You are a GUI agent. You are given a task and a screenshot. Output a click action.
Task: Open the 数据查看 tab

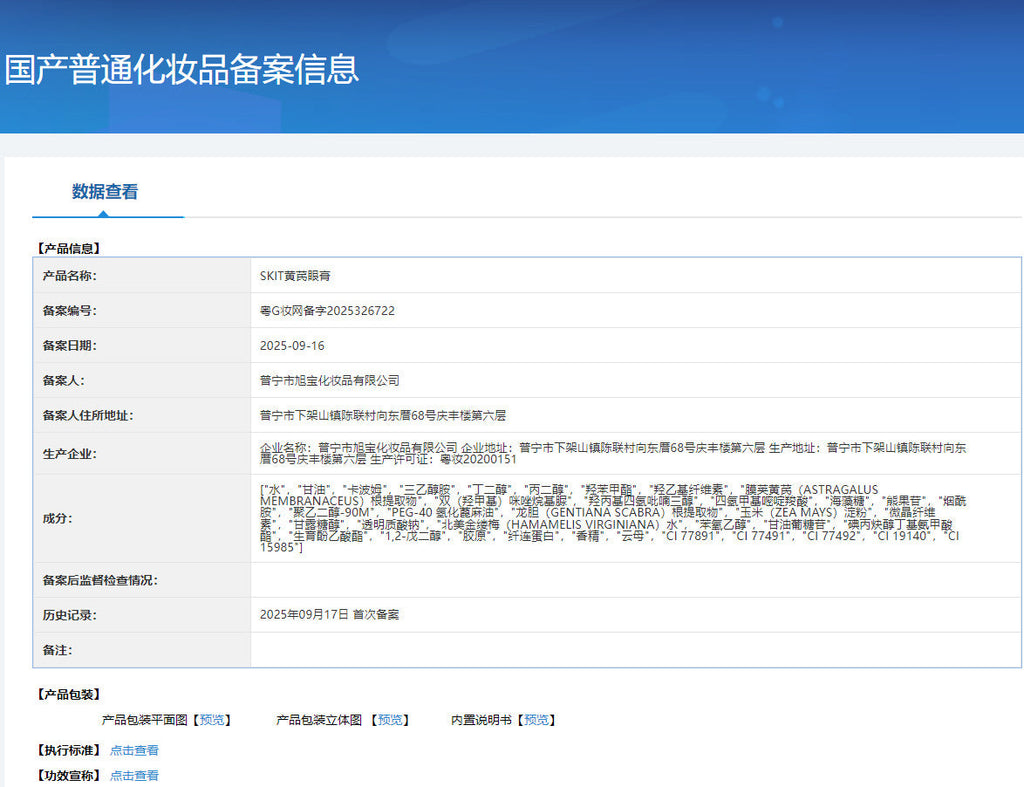[105, 191]
